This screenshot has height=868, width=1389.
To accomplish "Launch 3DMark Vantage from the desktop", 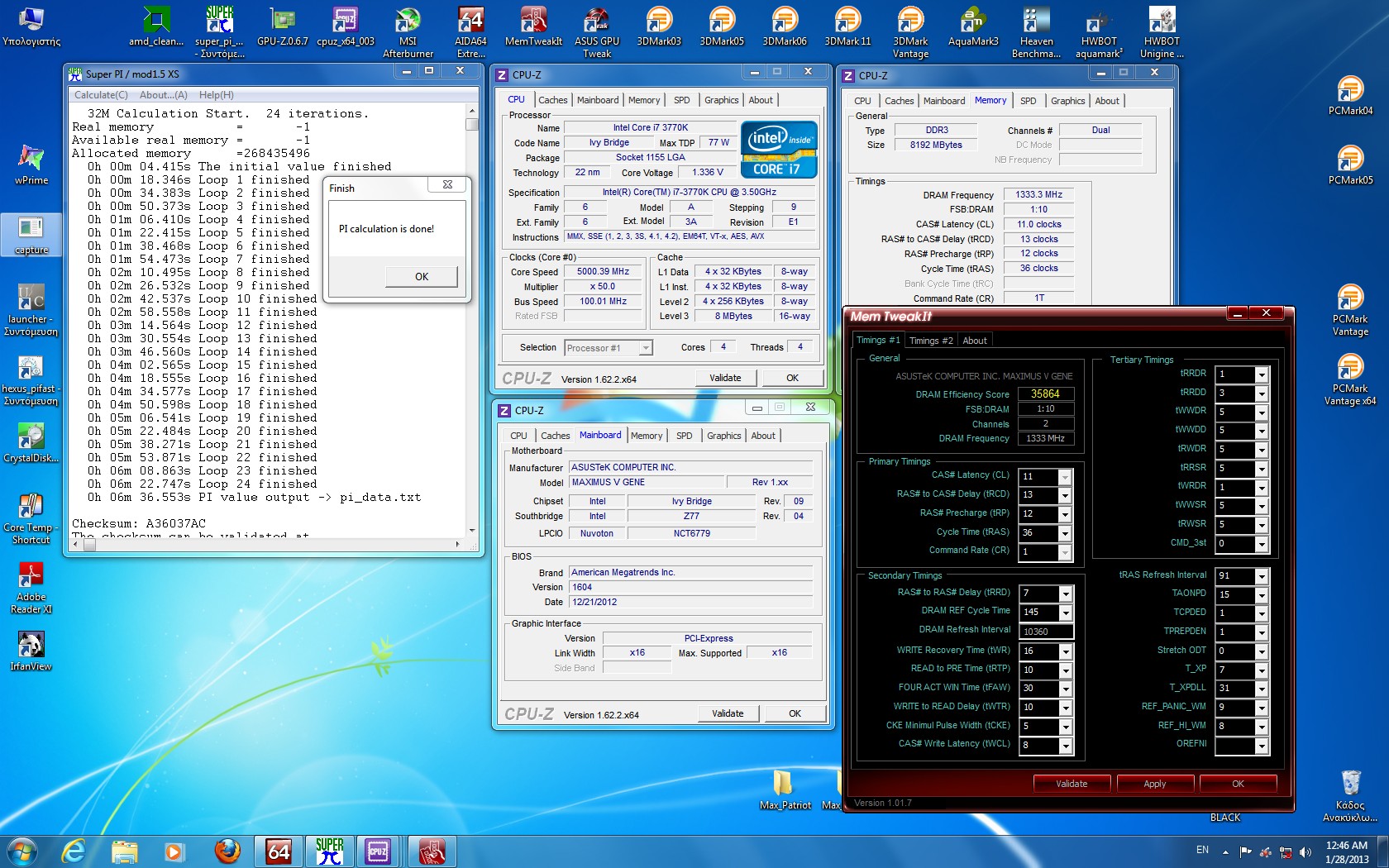I will [910, 33].
